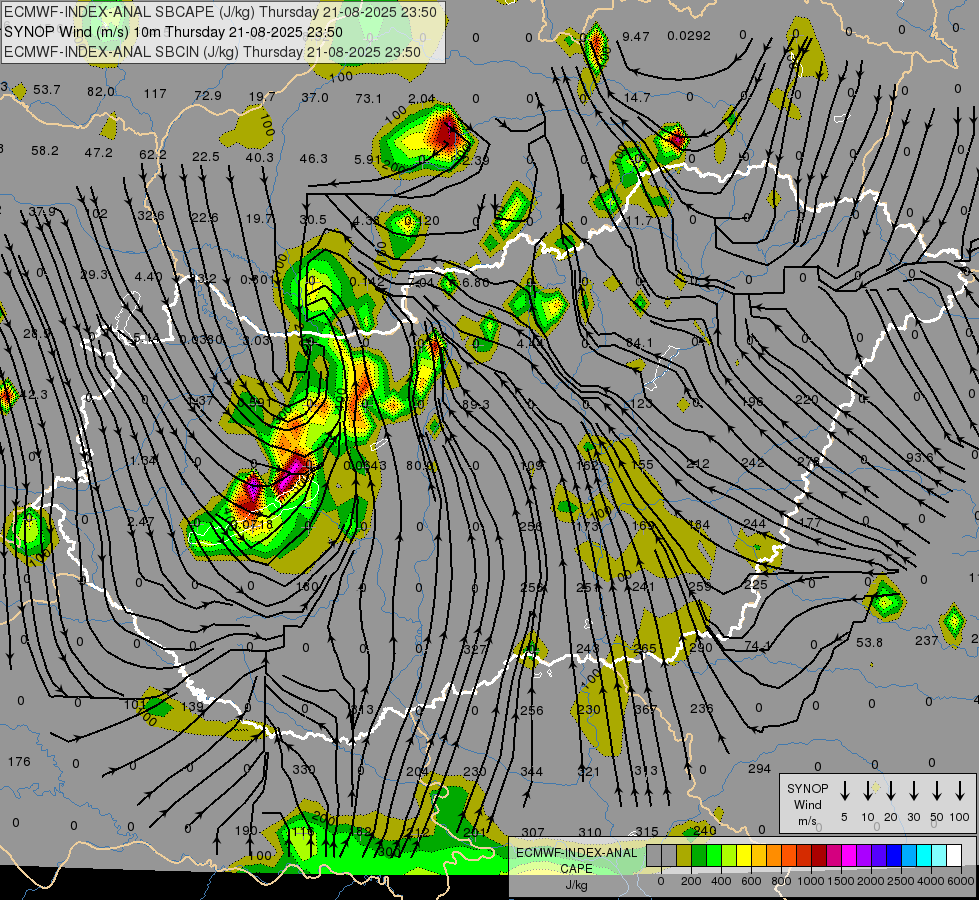The width and height of the screenshot is (979, 900).
Task: Click the map value 294
Action: point(759,769)
